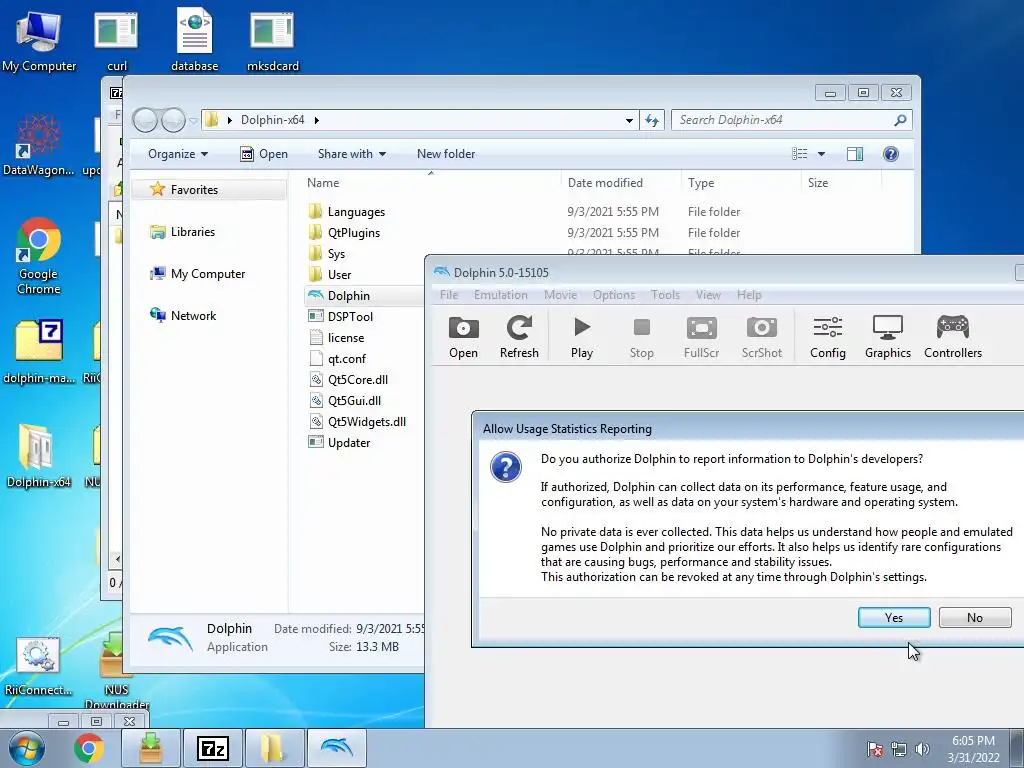Select Favorites in the navigation pane
The image size is (1024, 768).
click(x=209, y=189)
